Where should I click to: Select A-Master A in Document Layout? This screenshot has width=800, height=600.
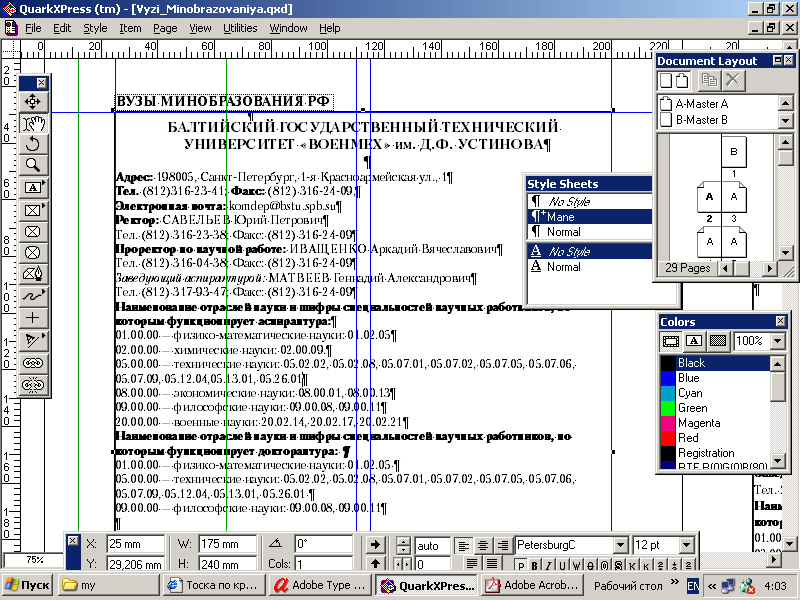pos(717,104)
